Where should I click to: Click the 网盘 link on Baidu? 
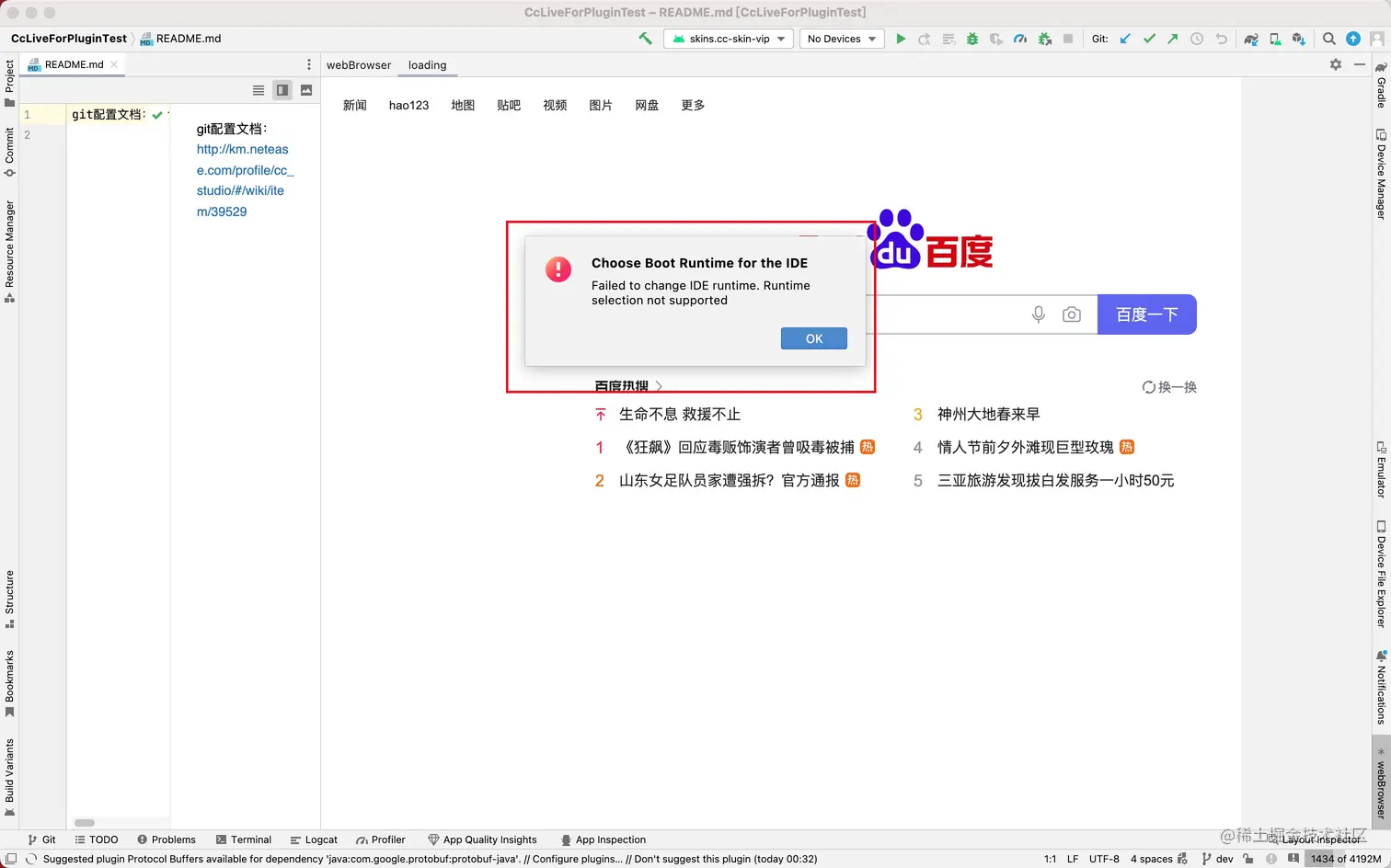pos(647,105)
